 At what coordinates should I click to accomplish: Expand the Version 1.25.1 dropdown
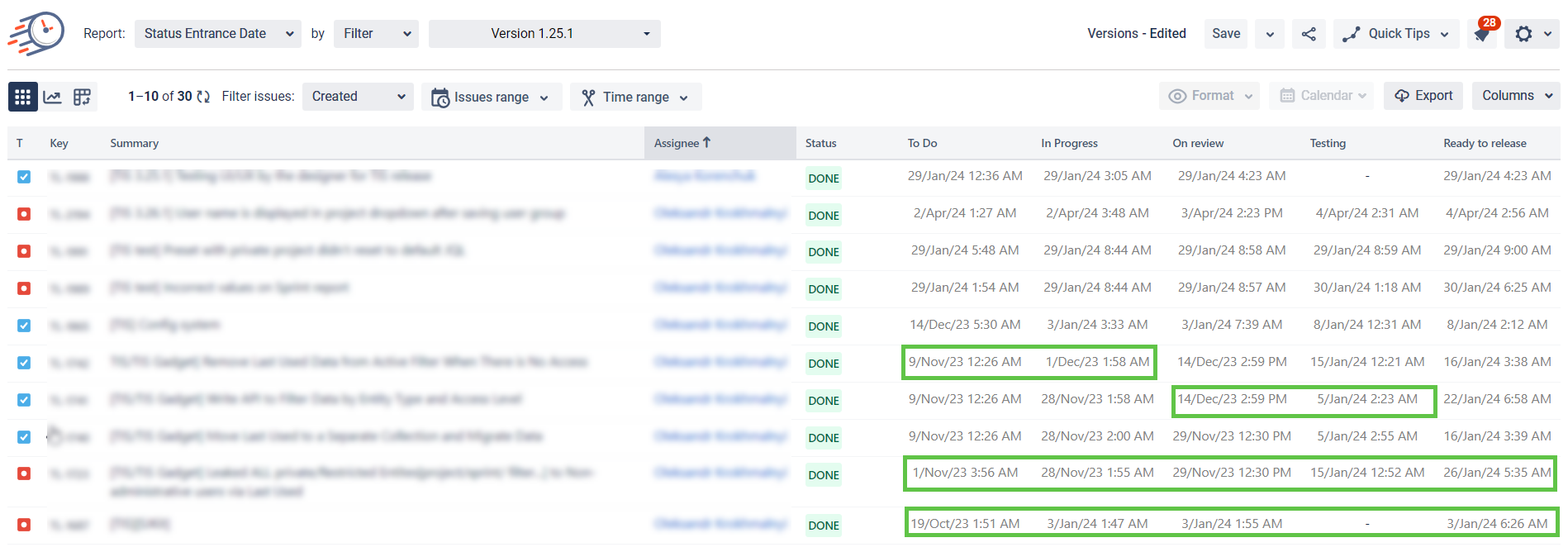(x=544, y=34)
